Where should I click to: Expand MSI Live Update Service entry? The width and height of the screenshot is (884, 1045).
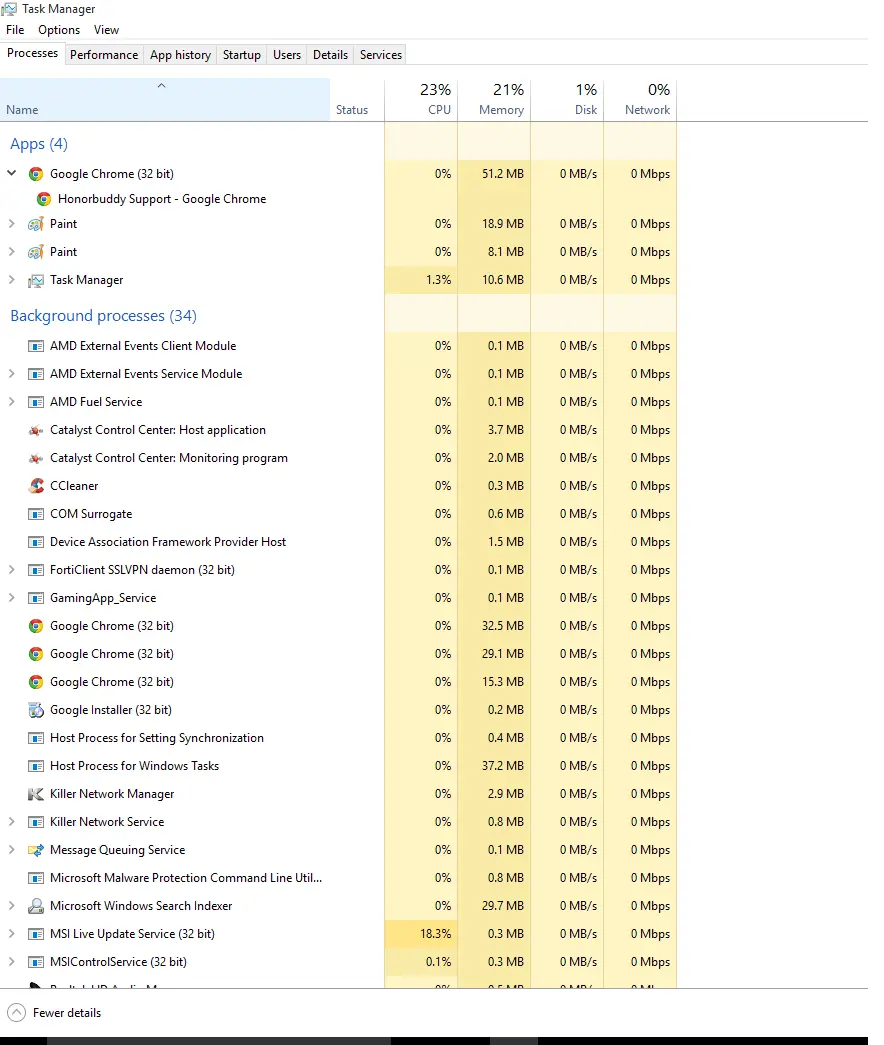11,934
